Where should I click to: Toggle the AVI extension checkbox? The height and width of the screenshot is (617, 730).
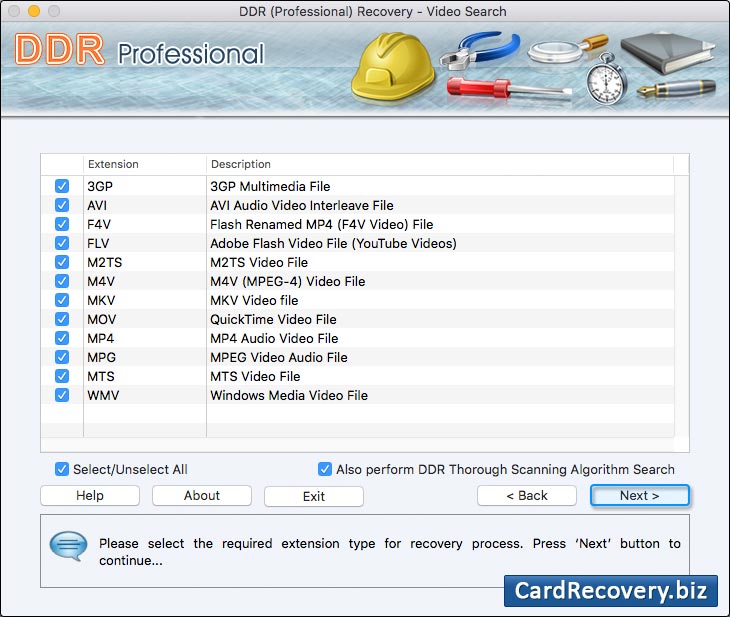61,205
